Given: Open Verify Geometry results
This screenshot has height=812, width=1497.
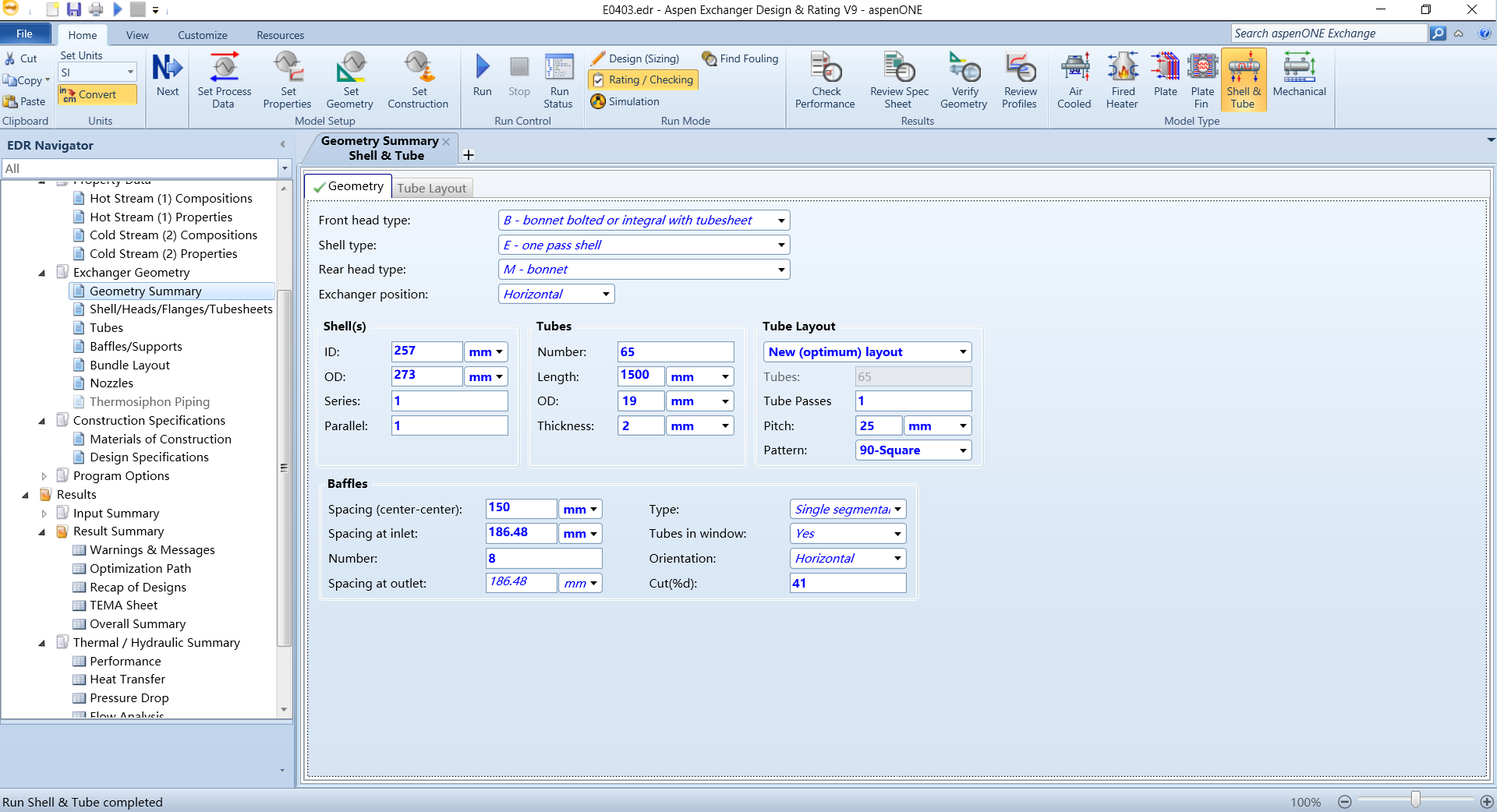Looking at the screenshot, I should (964, 80).
